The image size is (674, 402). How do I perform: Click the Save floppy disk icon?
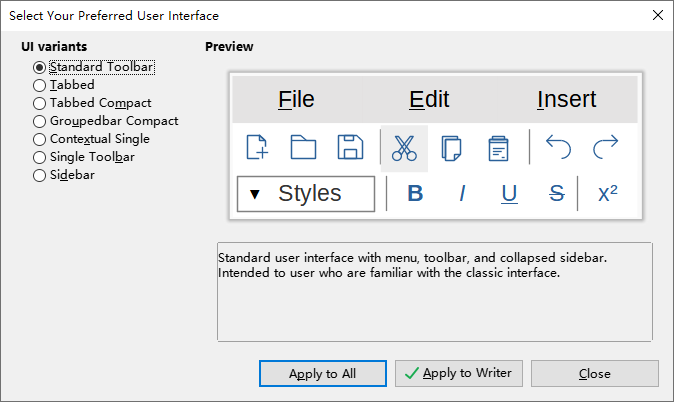(350, 148)
